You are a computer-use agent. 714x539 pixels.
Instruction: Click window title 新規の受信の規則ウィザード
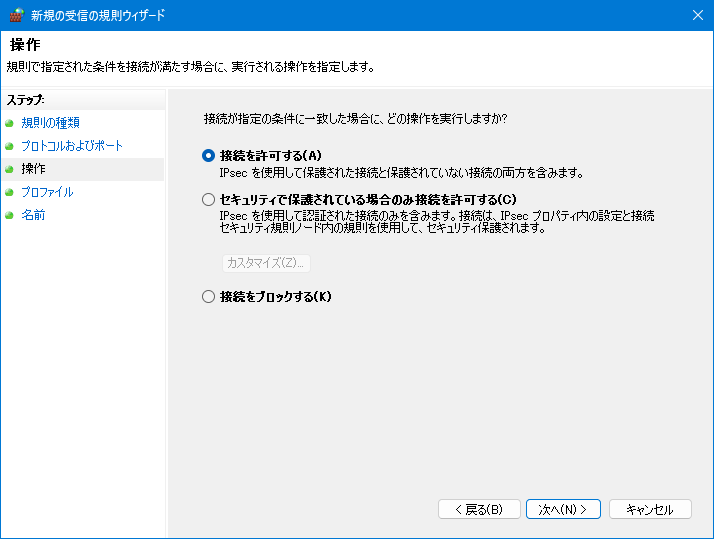tap(98, 15)
